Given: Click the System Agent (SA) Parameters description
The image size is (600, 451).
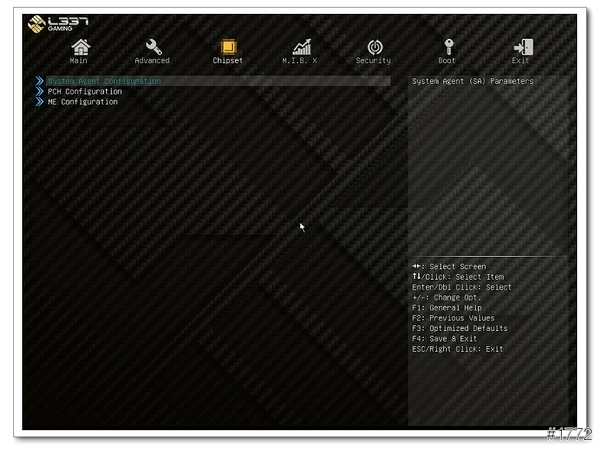Looking at the screenshot, I should tap(473, 81).
